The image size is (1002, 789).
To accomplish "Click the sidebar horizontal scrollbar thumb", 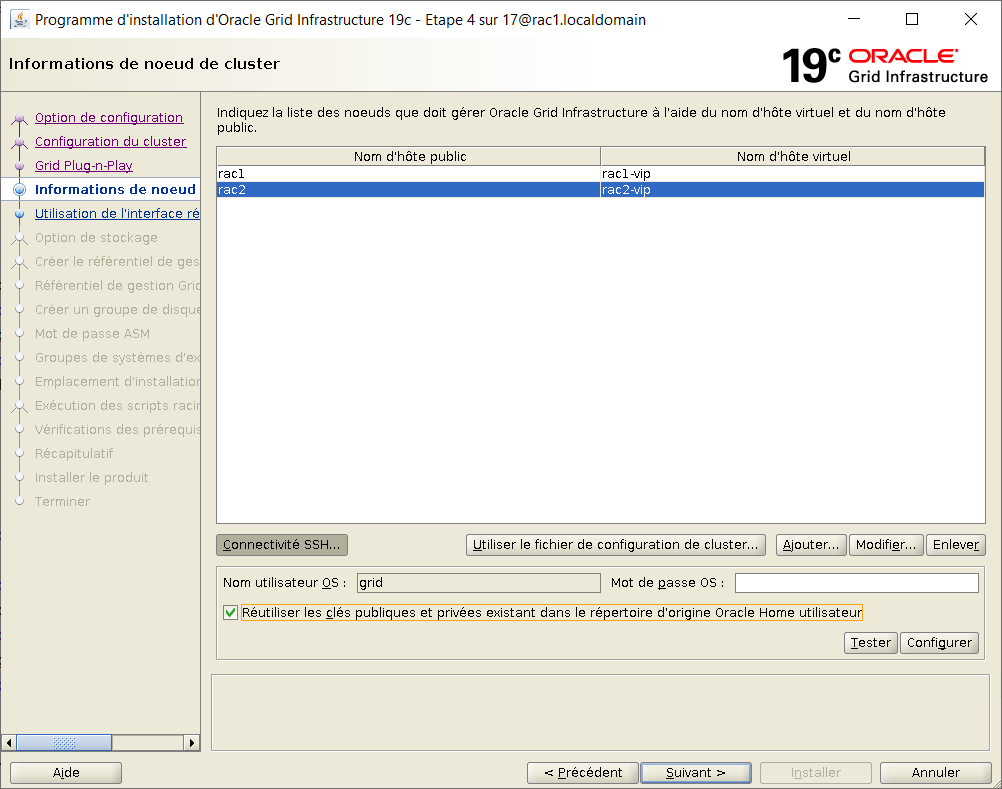I will pyautogui.click(x=64, y=742).
